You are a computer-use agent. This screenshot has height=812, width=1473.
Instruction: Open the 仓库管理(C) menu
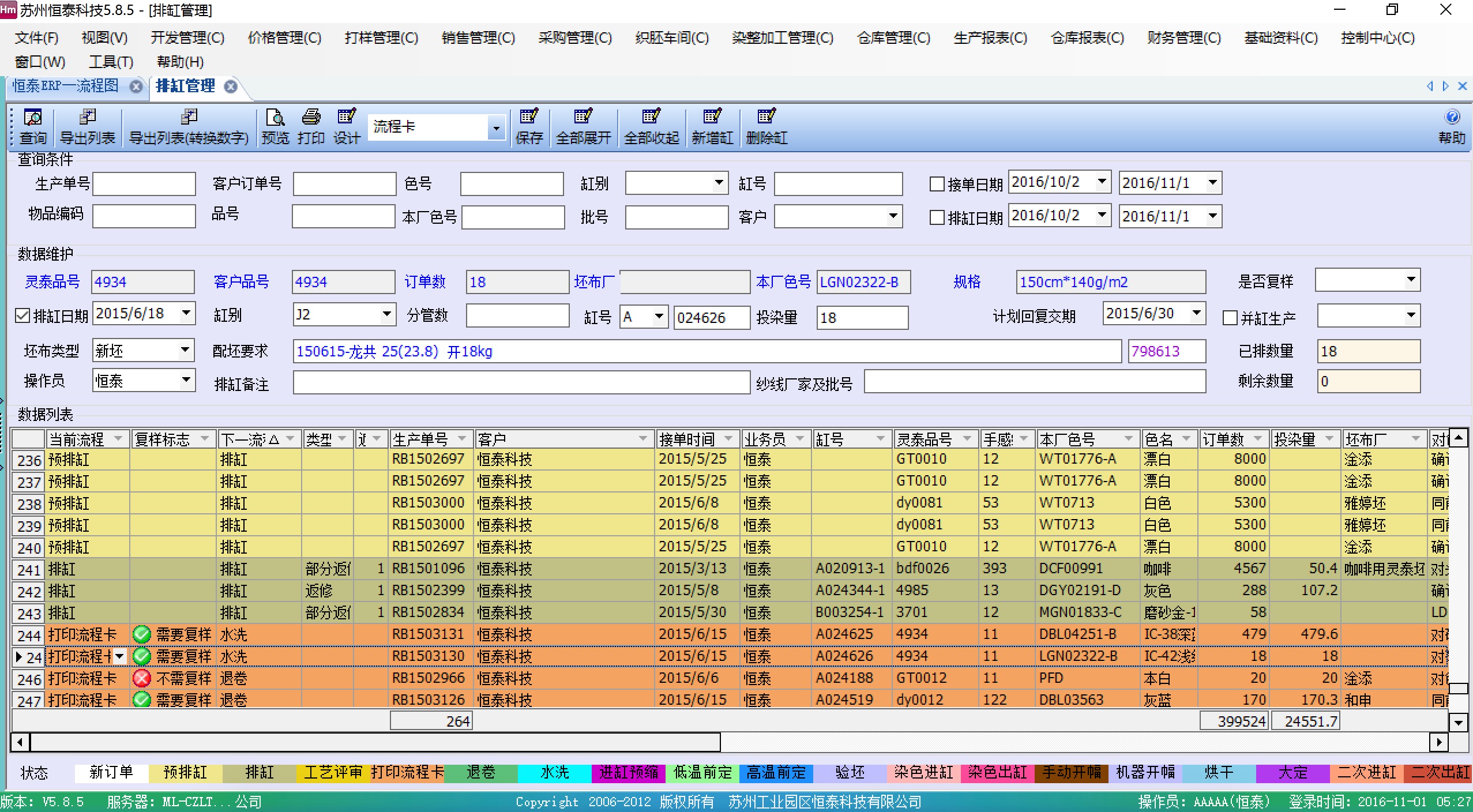[x=893, y=37]
